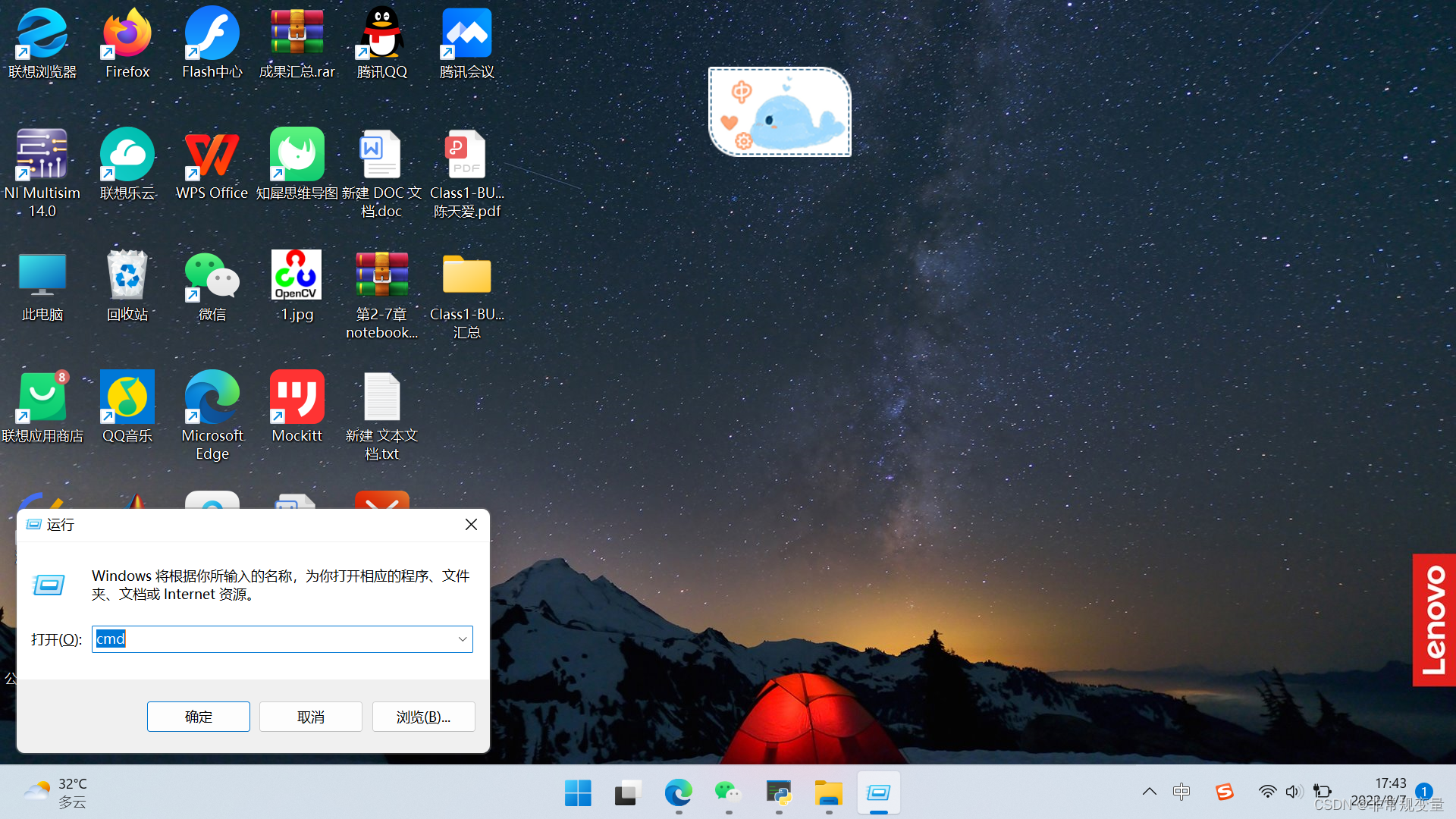Image resolution: width=1456 pixels, height=819 pixels.
Task: Open the weather widget showing 32°C
Action: pyautogui.click(x=56, y=792)
